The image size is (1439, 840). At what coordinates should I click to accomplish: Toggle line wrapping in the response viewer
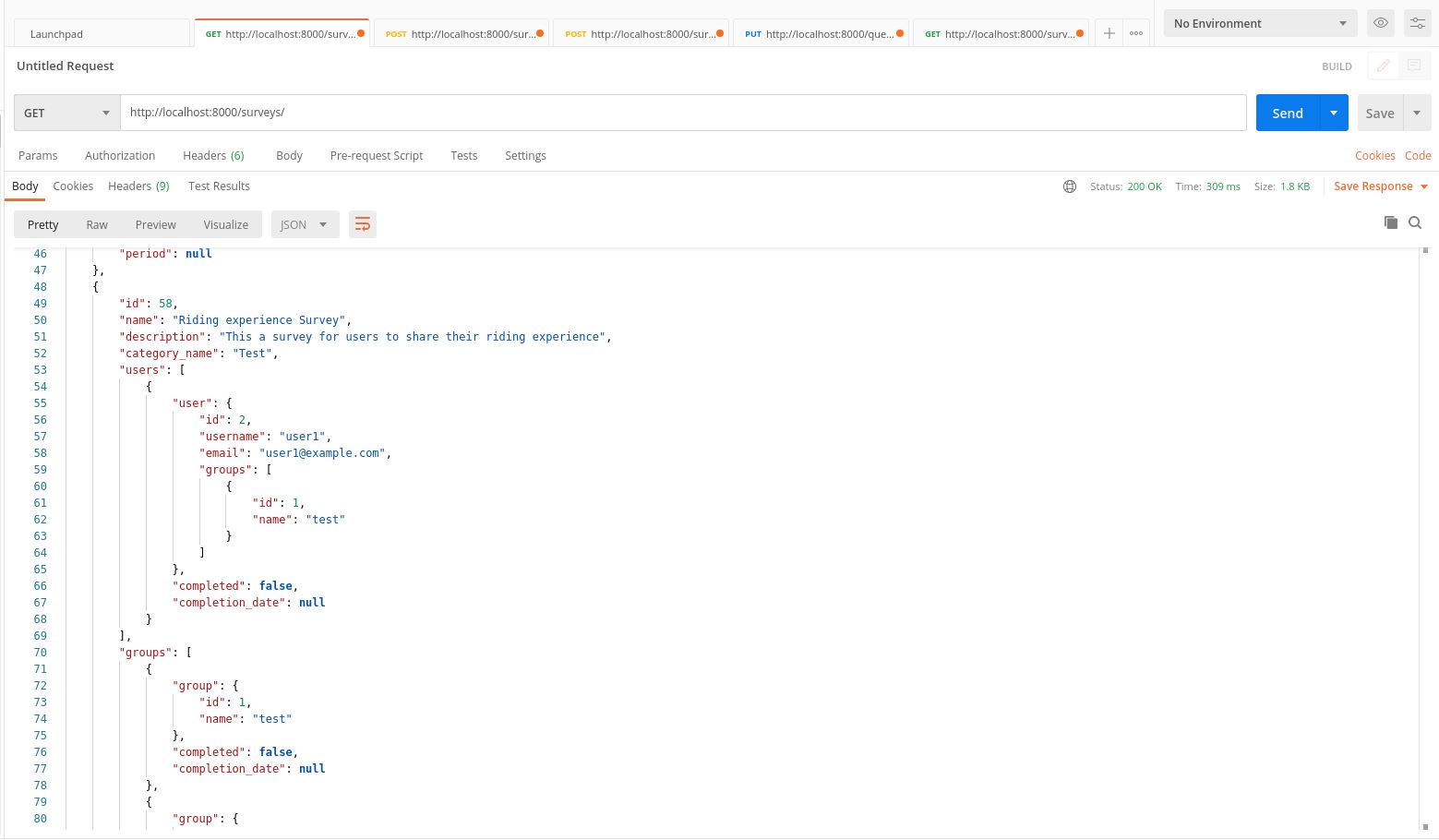tap(362, 223)
